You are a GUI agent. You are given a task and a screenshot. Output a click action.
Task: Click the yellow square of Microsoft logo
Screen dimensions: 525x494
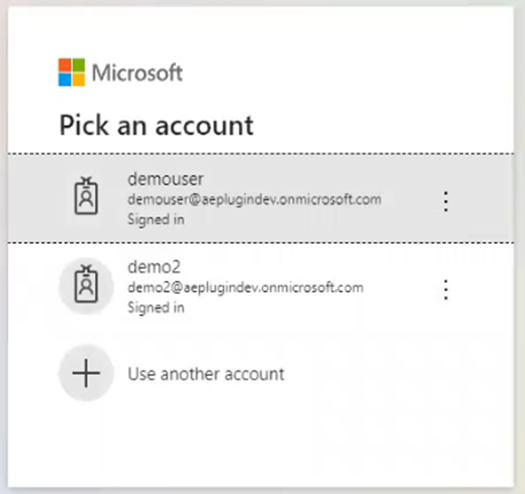coord(78,80)
